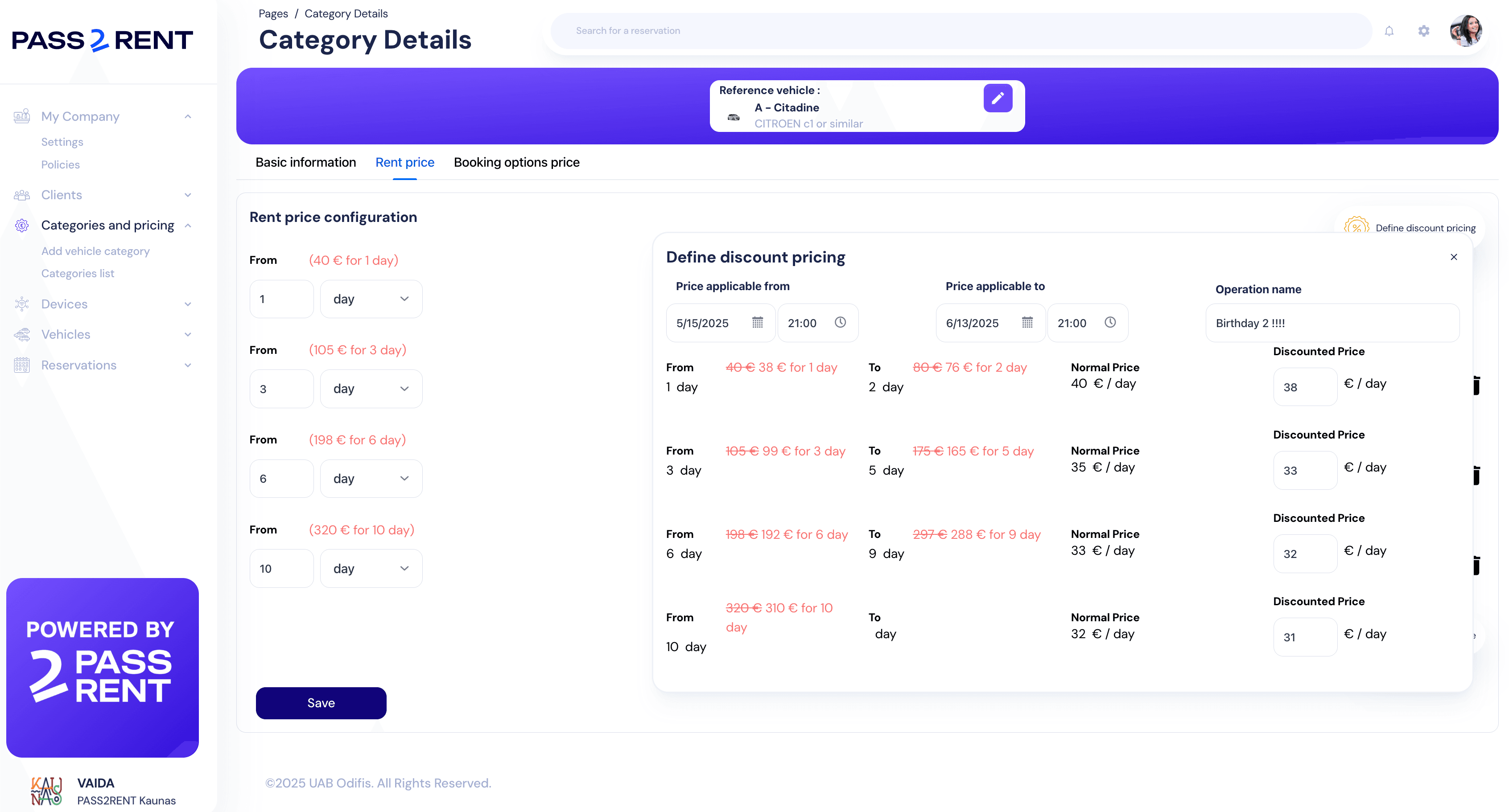Save the rent price configuration
The width and height of the screenshot is (1509, 812).
(321, 703)
